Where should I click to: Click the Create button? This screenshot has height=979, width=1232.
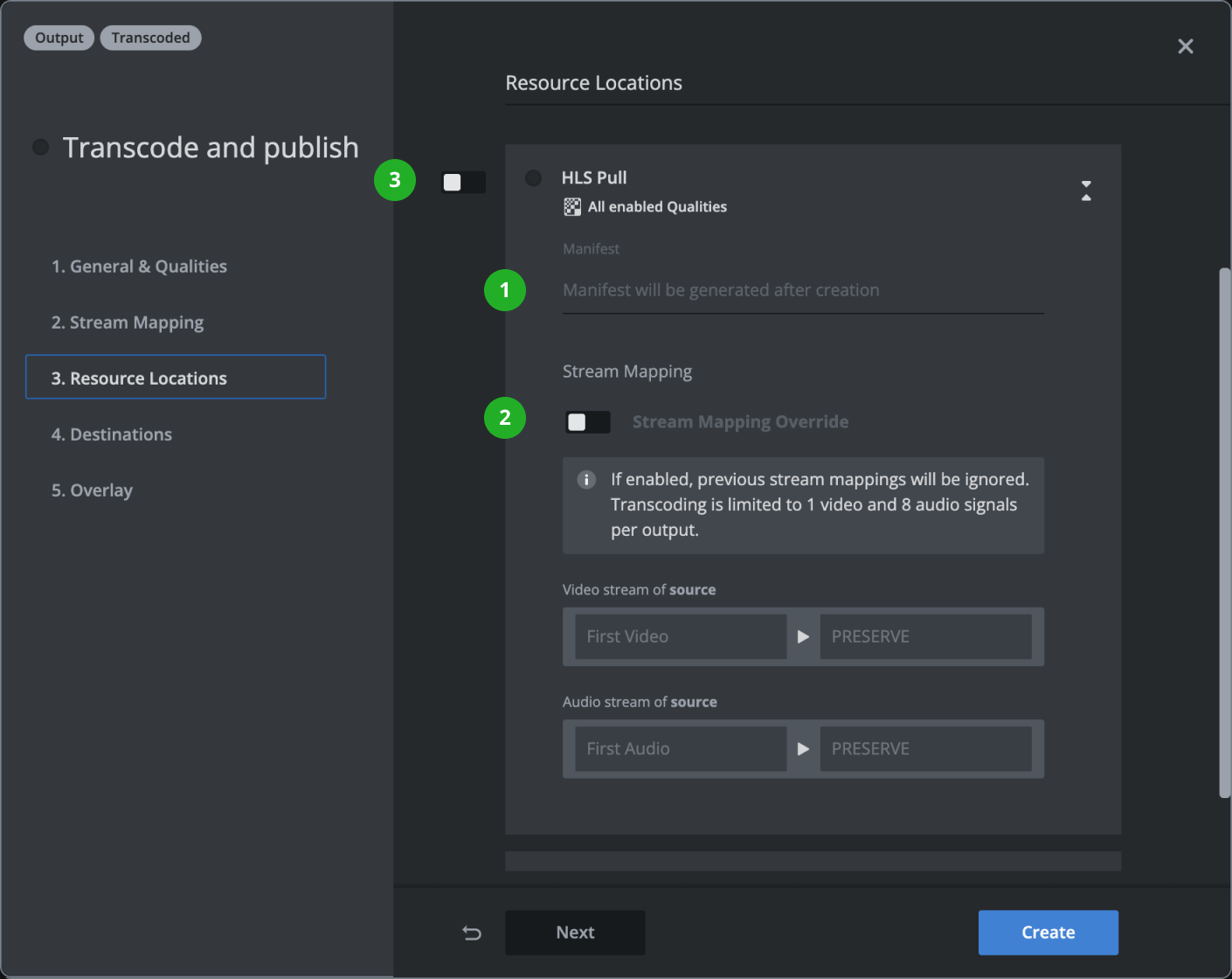point(1048,933)
